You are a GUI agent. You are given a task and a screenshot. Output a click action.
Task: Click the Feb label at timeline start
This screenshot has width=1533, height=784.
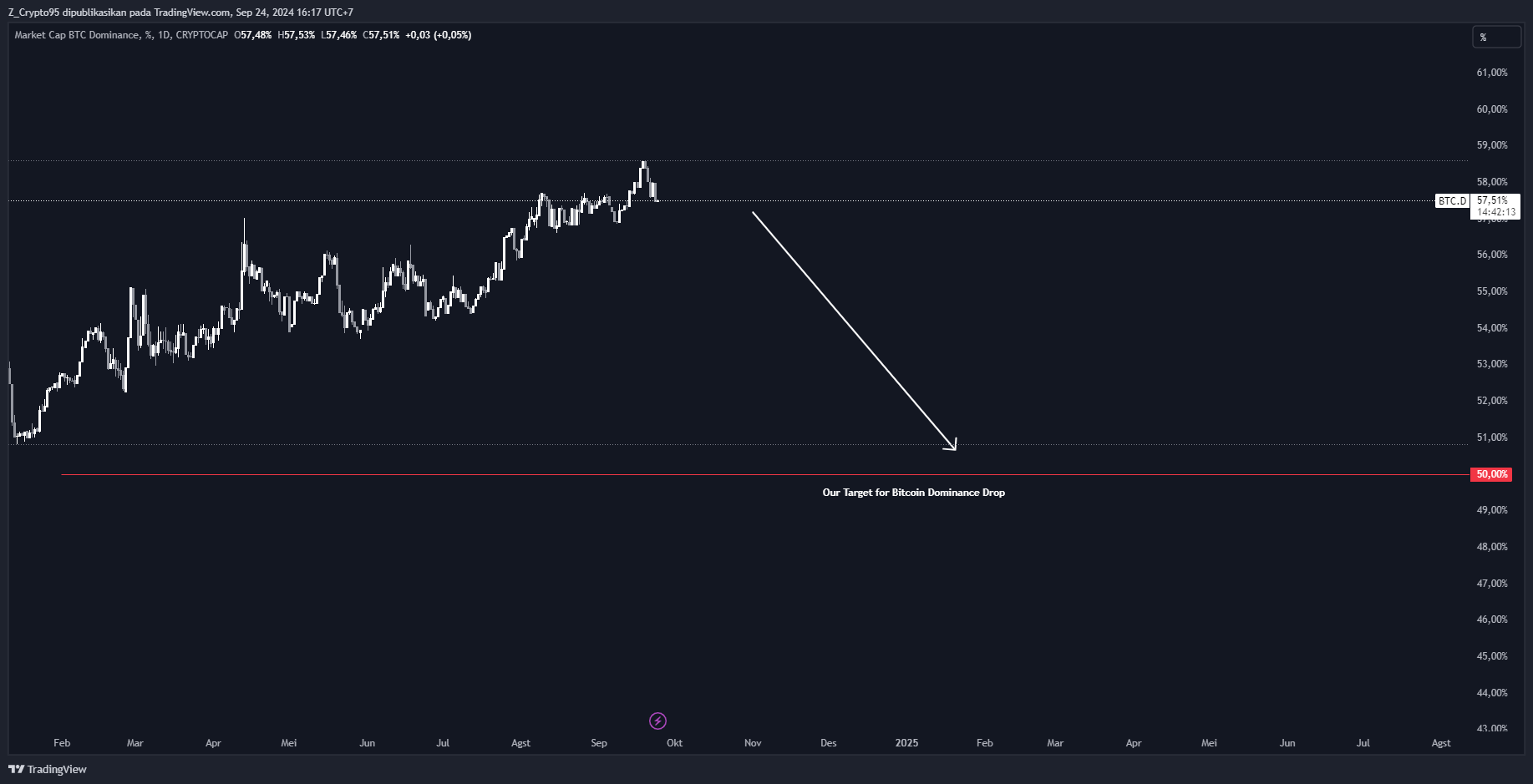pos(61,742)
